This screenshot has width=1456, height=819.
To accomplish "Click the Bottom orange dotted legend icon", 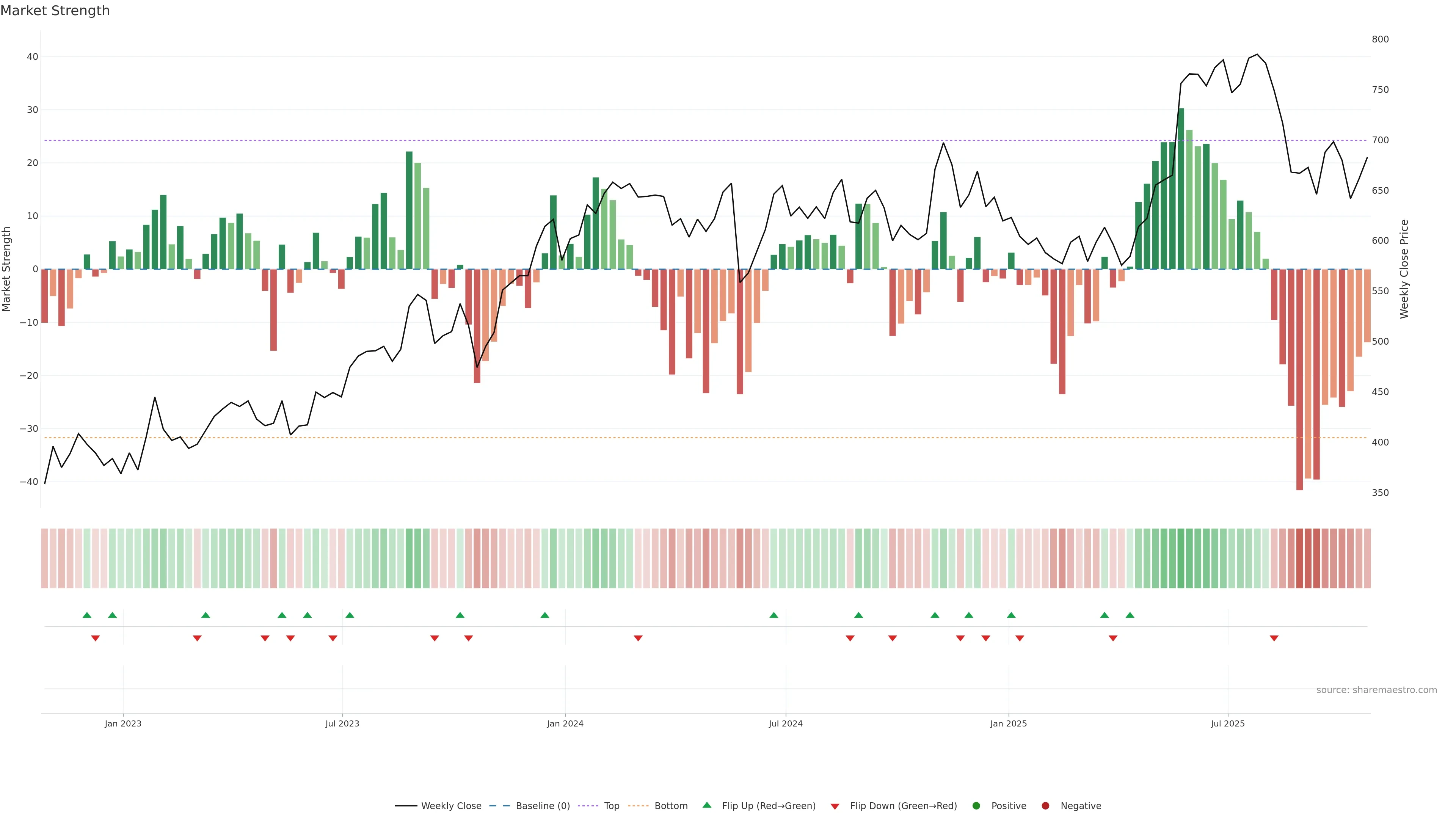I will coord(638,806).
